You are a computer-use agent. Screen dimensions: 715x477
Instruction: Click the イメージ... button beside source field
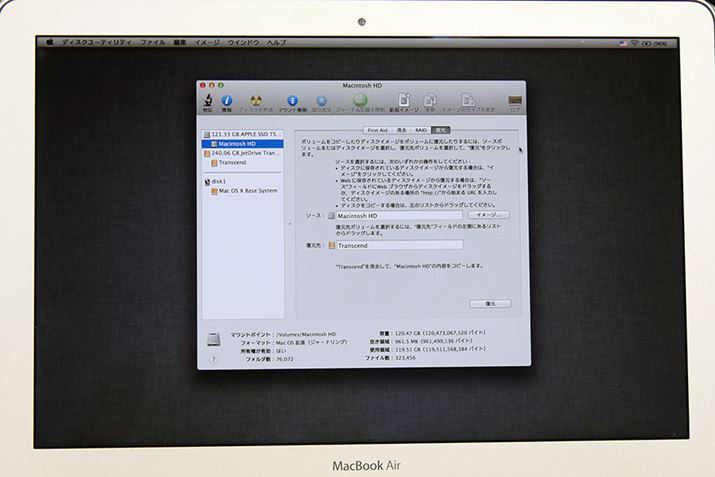[488, 215]
